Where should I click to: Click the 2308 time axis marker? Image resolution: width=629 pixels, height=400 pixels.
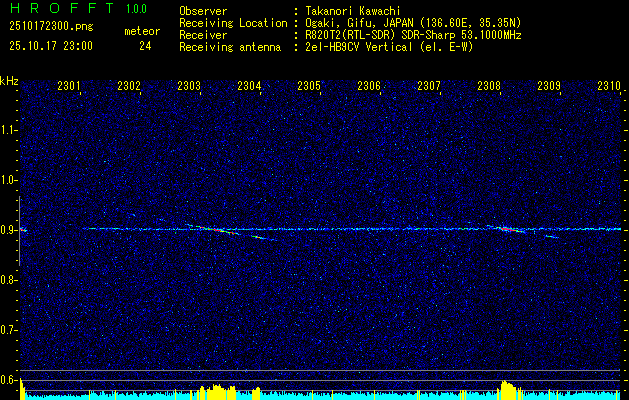(489, 86)
